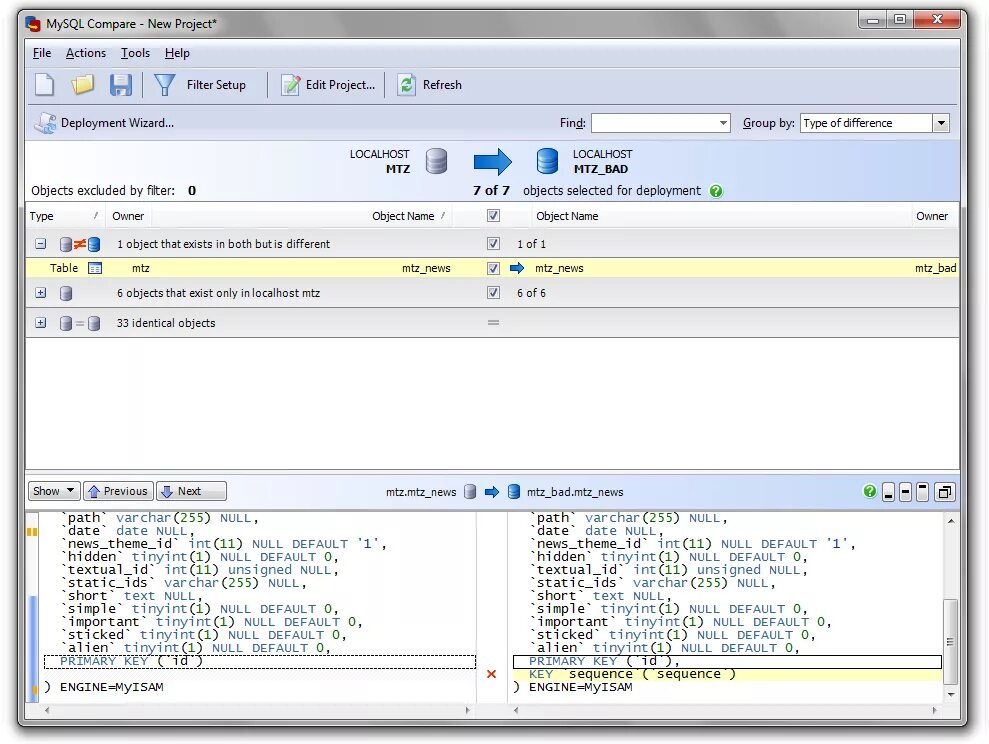Expand the 6 objects only in mtz group

pos(40,293)
